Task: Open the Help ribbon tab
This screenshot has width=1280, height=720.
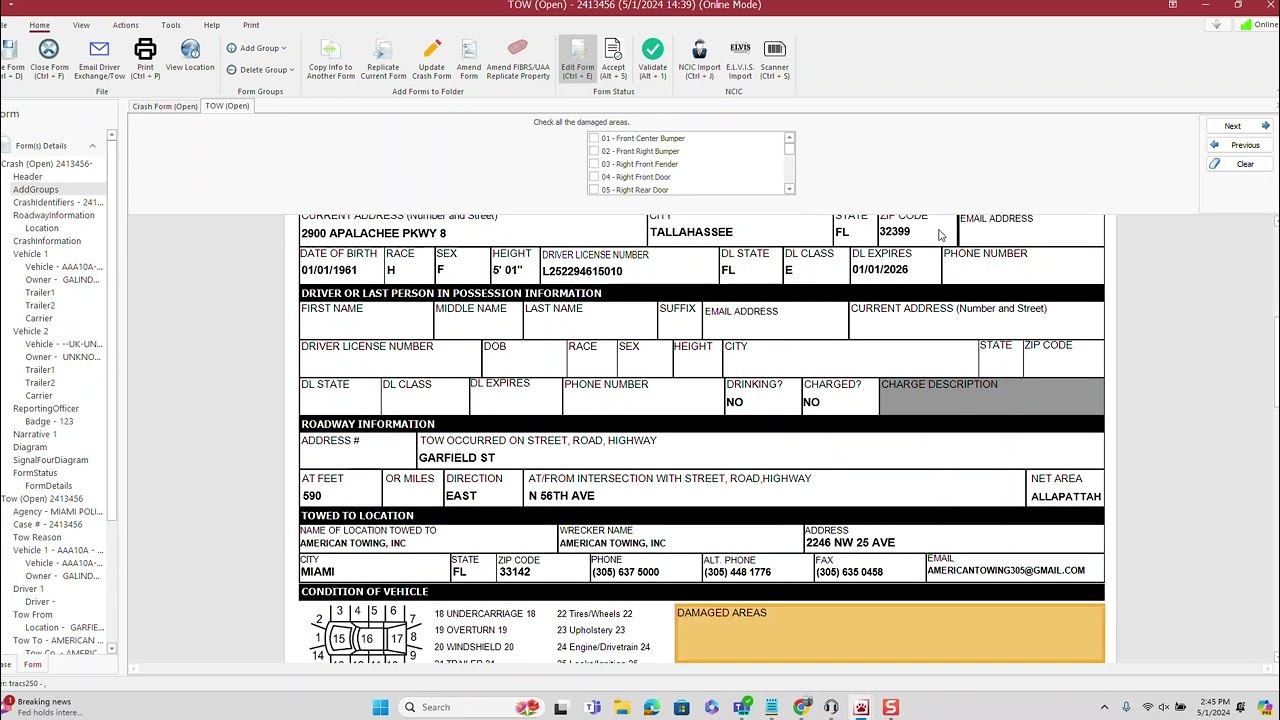Action: tap(212, 25)
